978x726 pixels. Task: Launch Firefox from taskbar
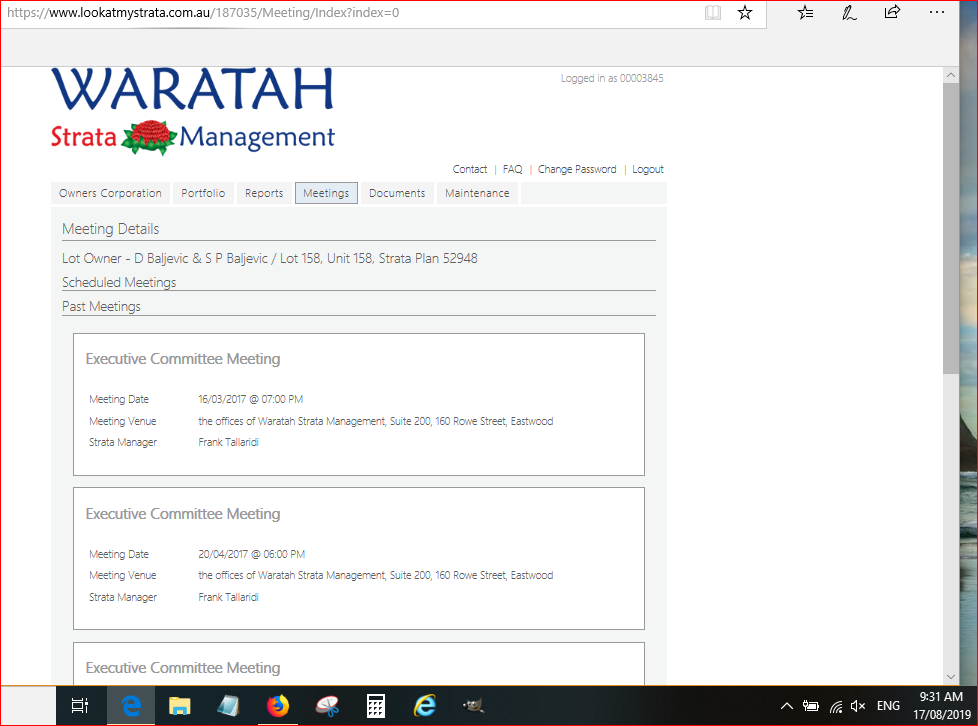coord(278,705)
